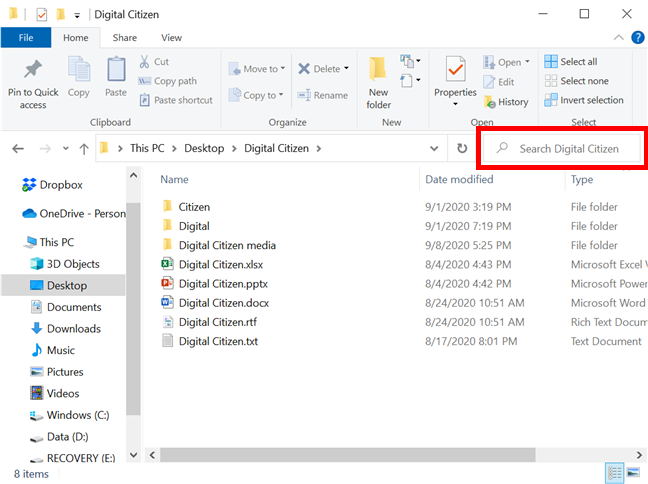Open 3D Objects in sidebar

coord(65,264)
